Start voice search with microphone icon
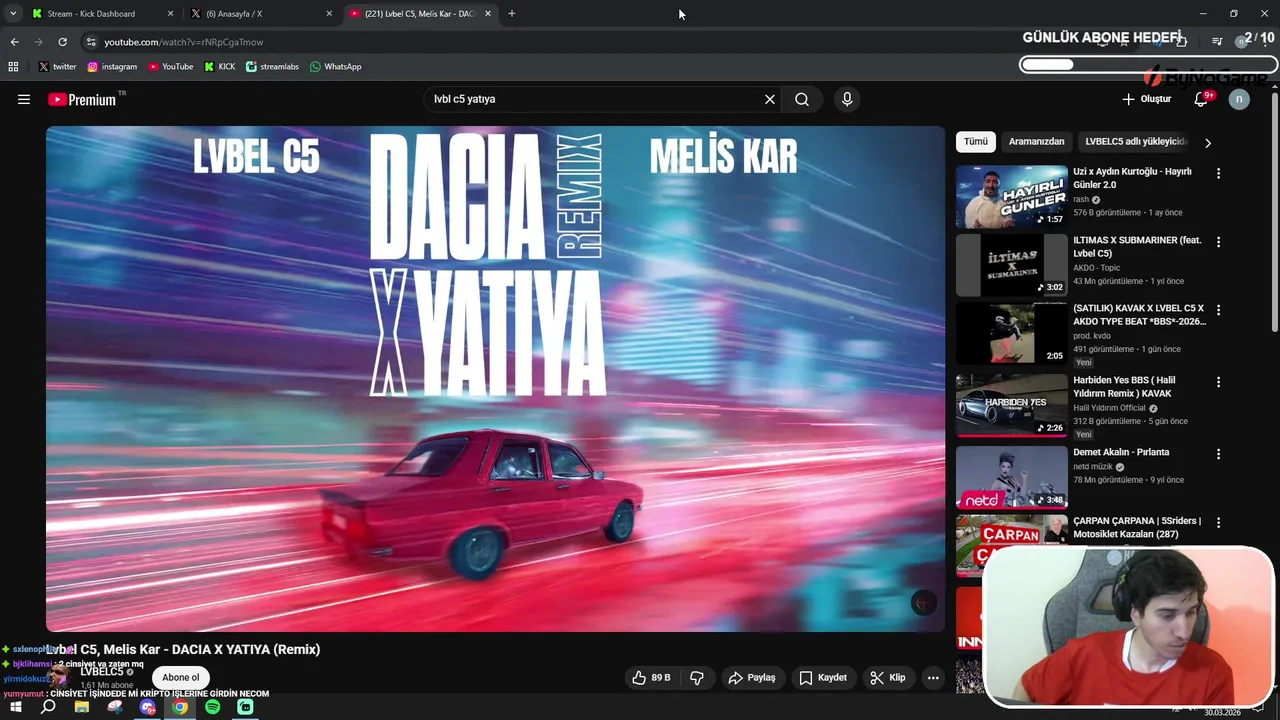 [x=847, y=99]
